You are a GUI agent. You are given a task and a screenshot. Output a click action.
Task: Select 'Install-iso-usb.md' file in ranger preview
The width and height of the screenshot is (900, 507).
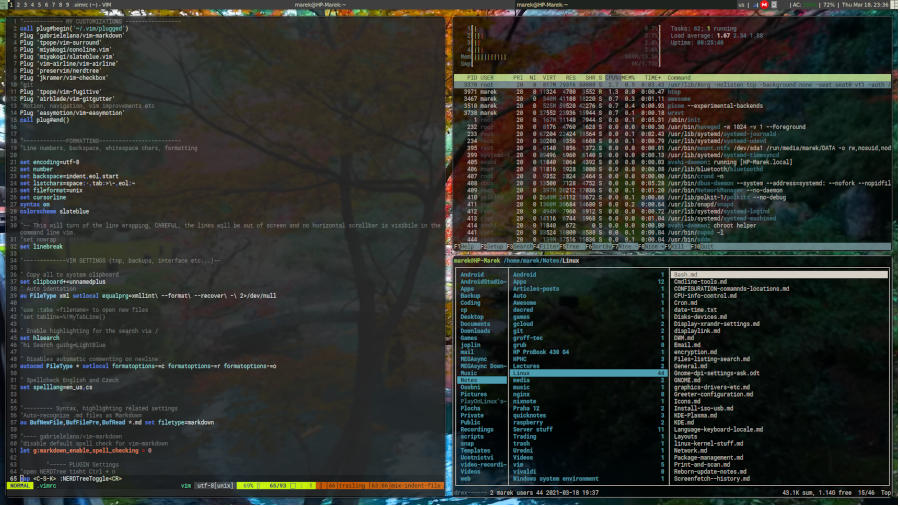pos(703,408)
